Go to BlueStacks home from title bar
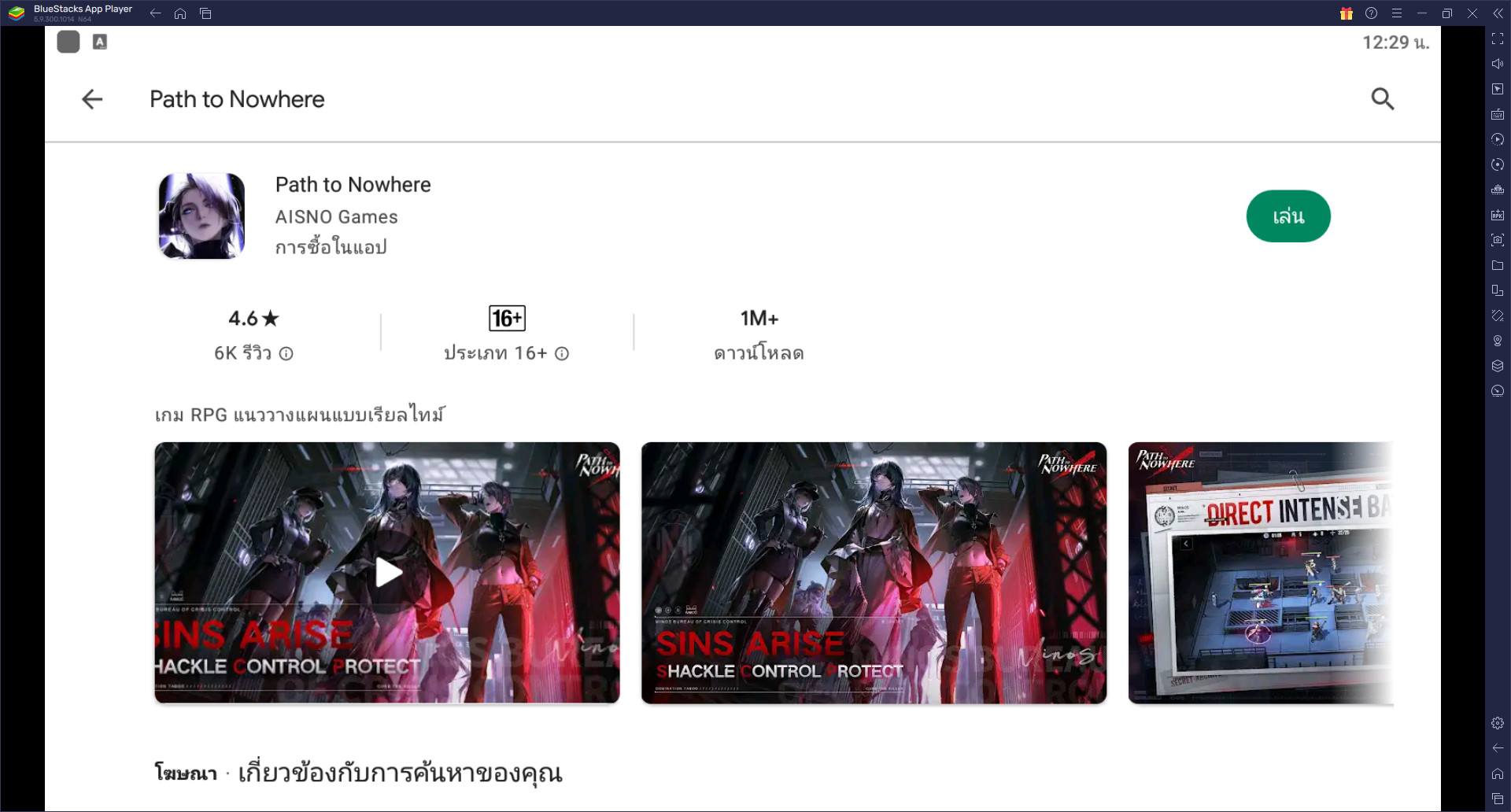The image size is (1511, 812). 180,13
